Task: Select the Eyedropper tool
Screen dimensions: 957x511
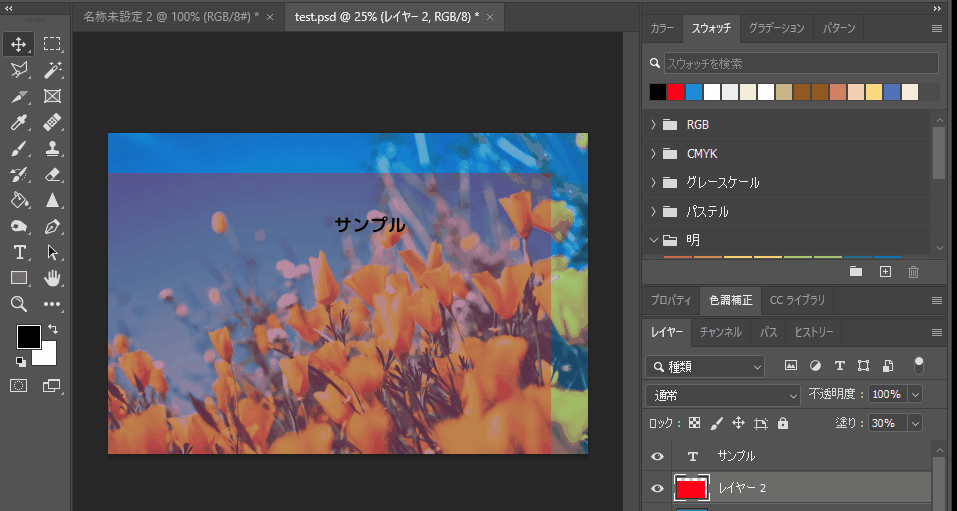Action: click(18, 123)
